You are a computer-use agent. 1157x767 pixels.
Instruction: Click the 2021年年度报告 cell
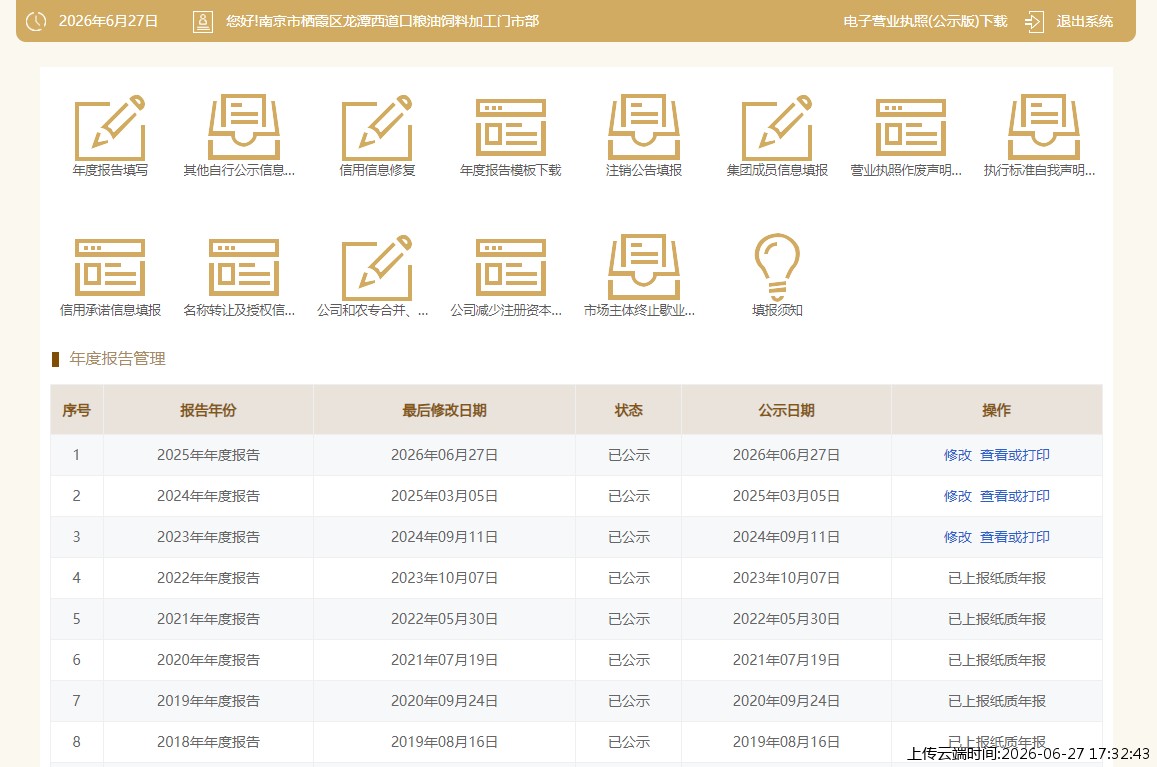pos(208,619)
